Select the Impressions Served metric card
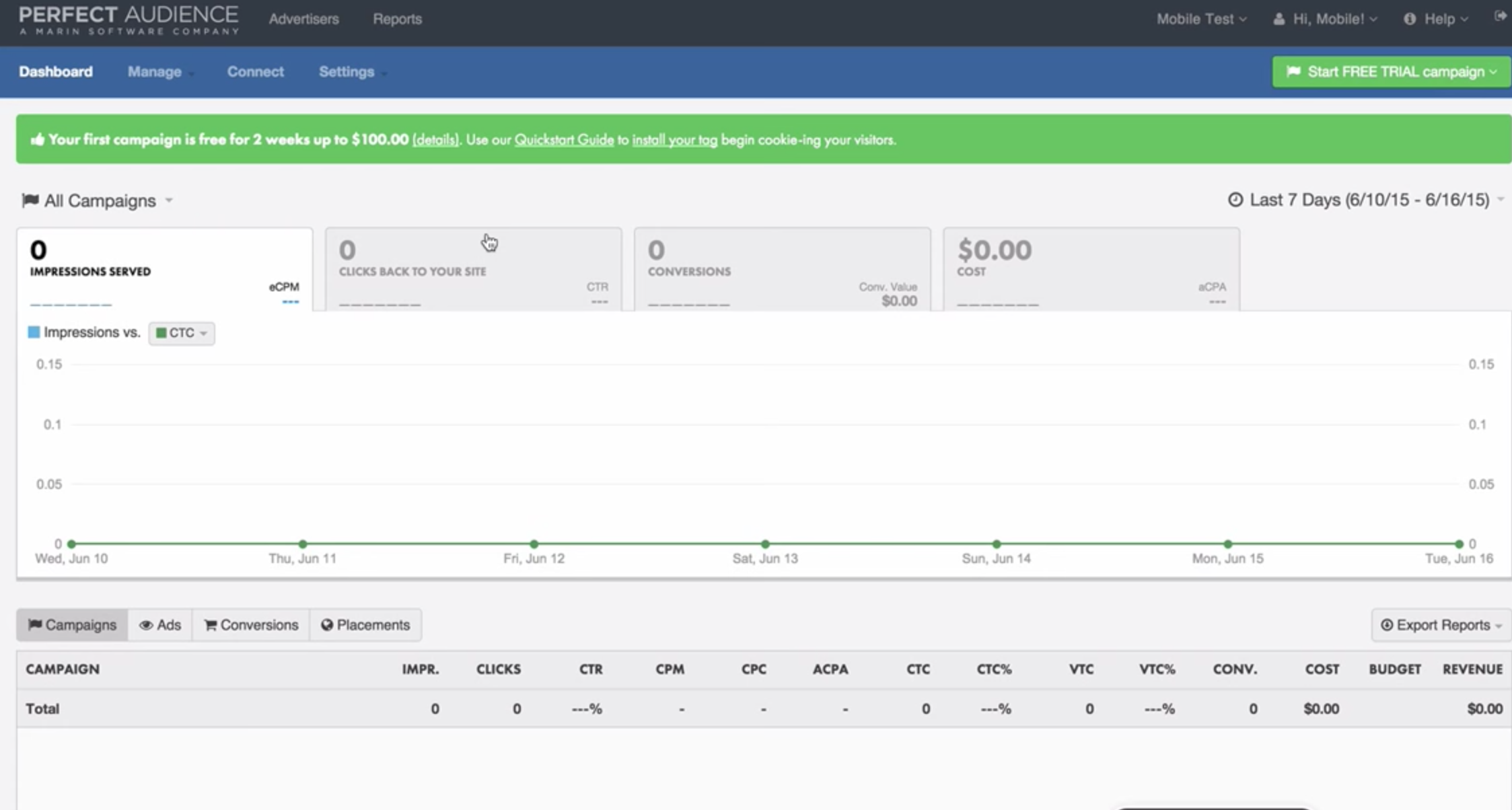This screenshot has width=1512, height=810. (x=165, y=270)
